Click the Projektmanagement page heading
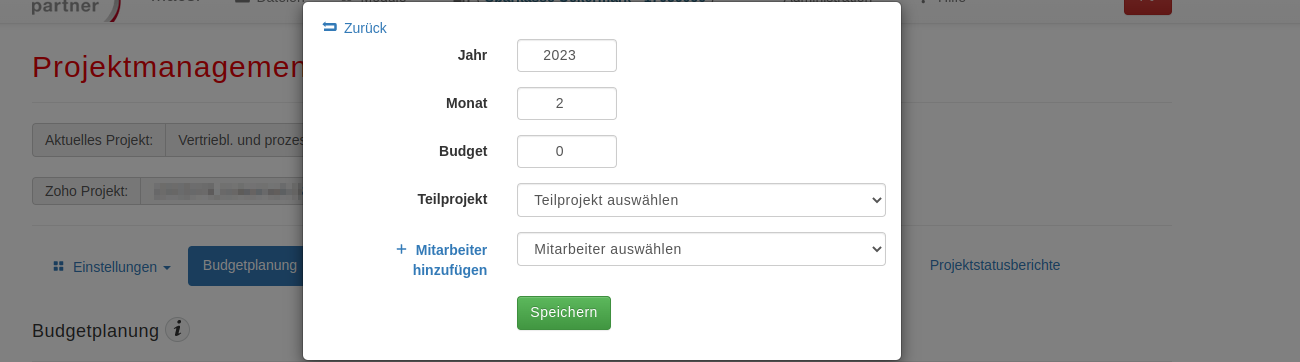 167,67
